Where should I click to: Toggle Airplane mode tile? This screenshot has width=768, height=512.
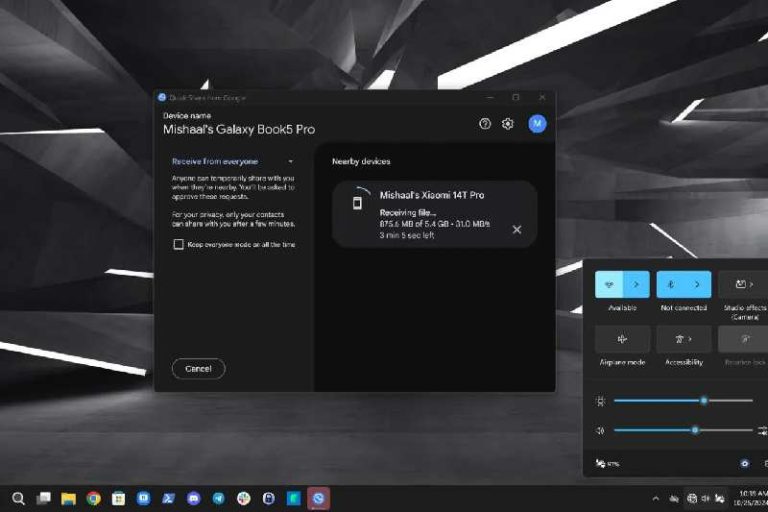pyautogui.click(x=622, y=339)
